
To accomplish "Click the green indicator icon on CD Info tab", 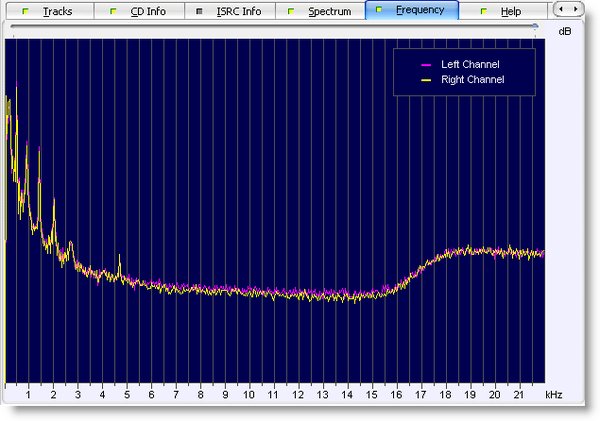I will tap(113, 11).
